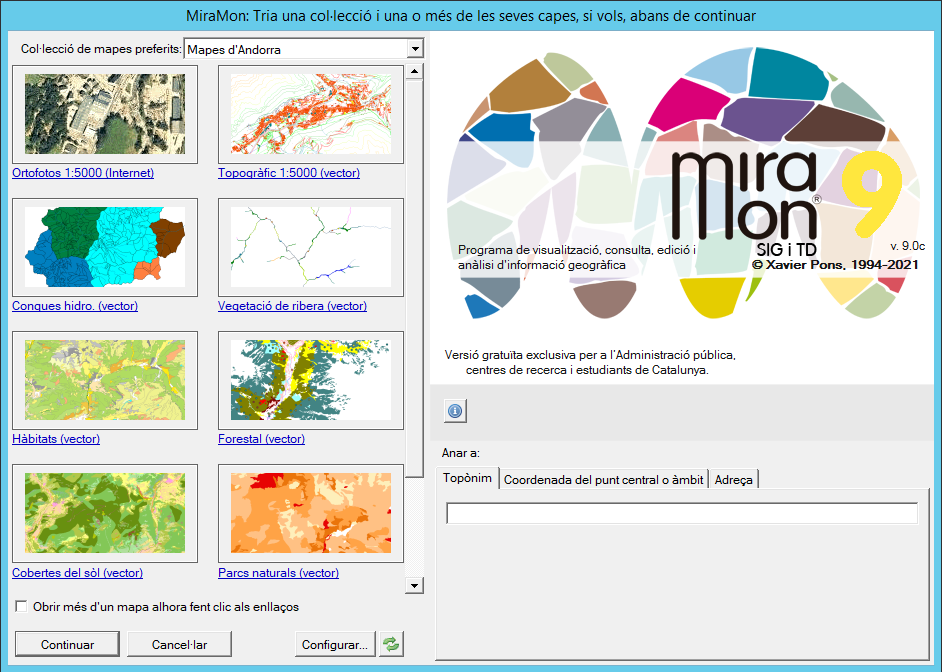Click the green refresh arrows icon

[391, 644]
